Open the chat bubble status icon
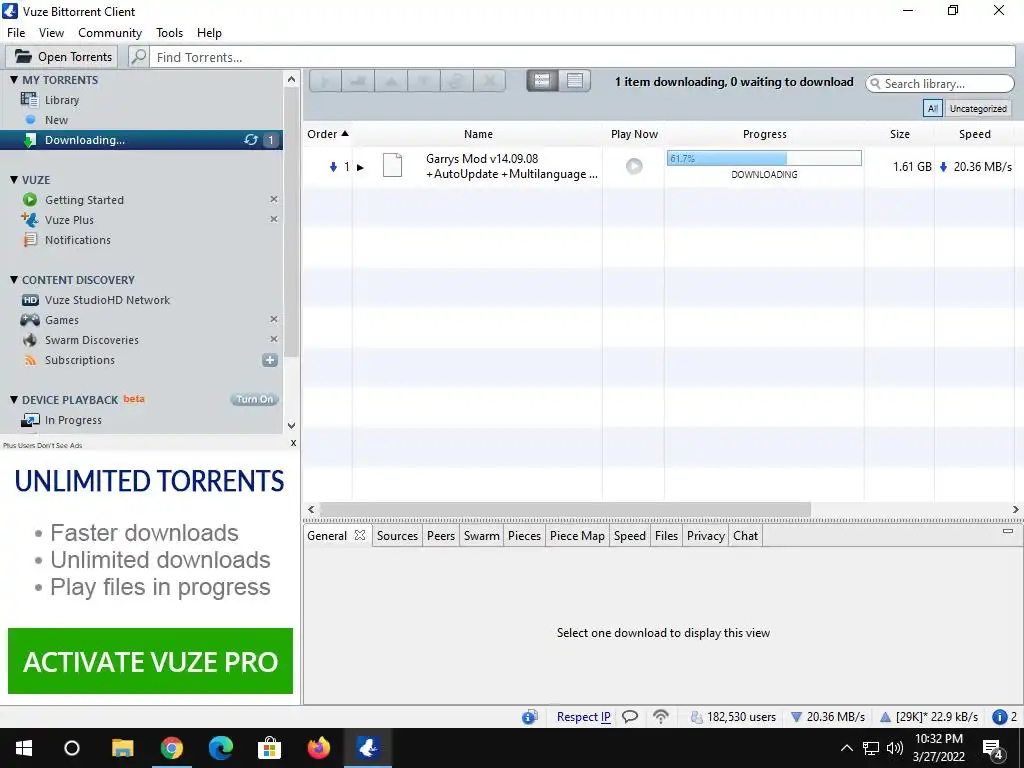1024x768 pixels. coord(630,717)
